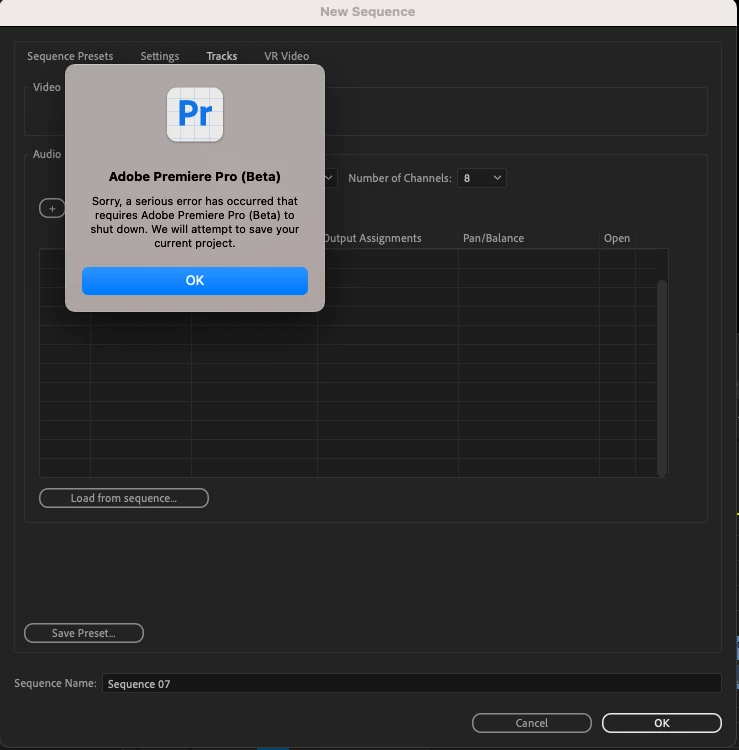
Task: Select the Tracks tab
Action: (222, 56)
